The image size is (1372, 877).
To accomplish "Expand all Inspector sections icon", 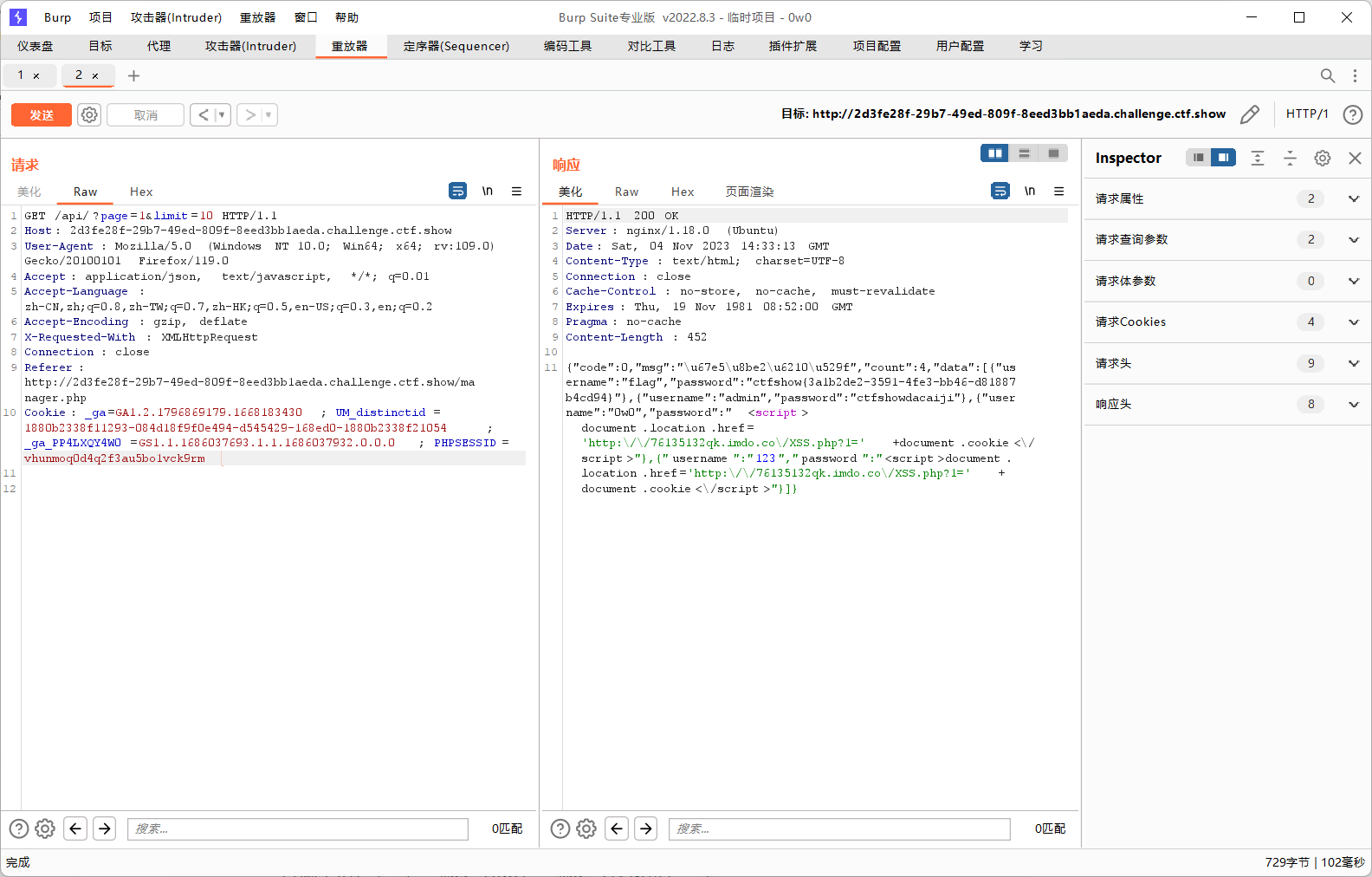I will click(x=1258, y=158).
